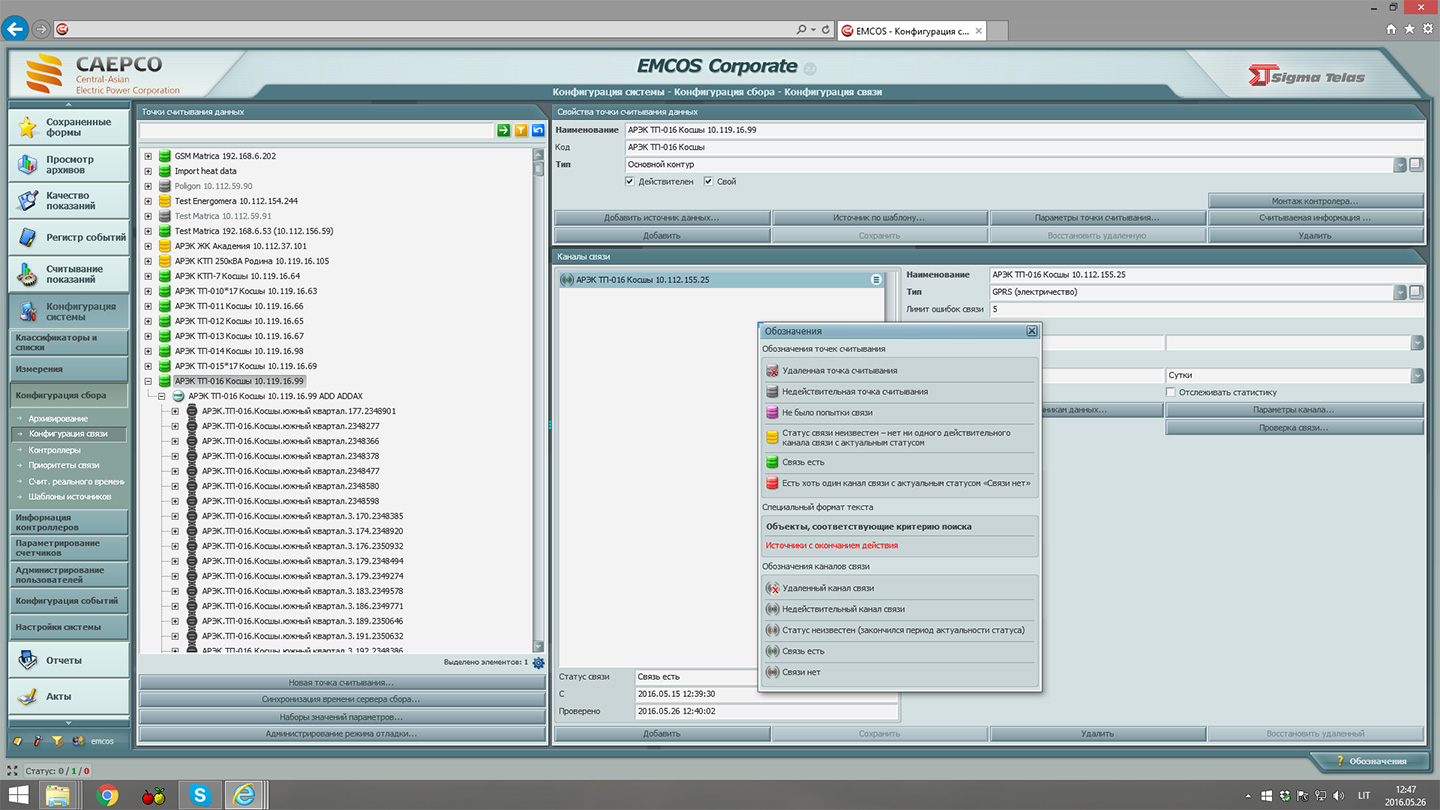
Task: Toggle the Действителен checkbox
Action: pos(629,181)
